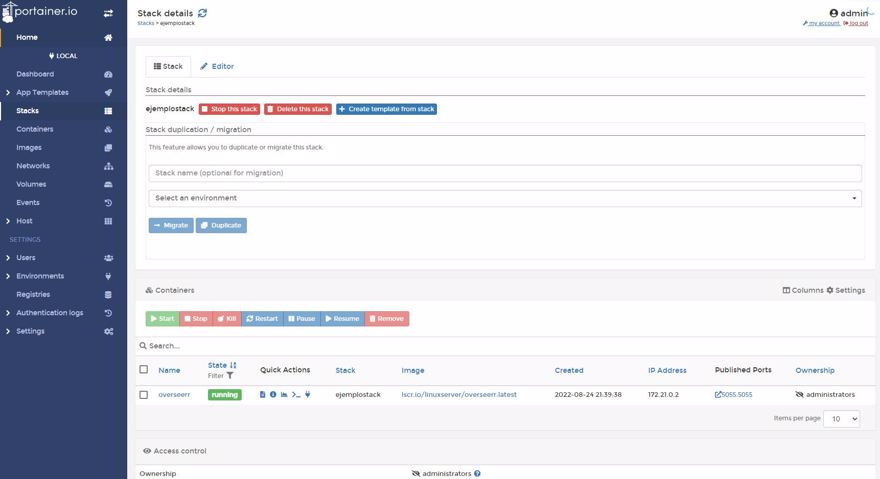Open published port 5055:5055 link

point(734,395)
